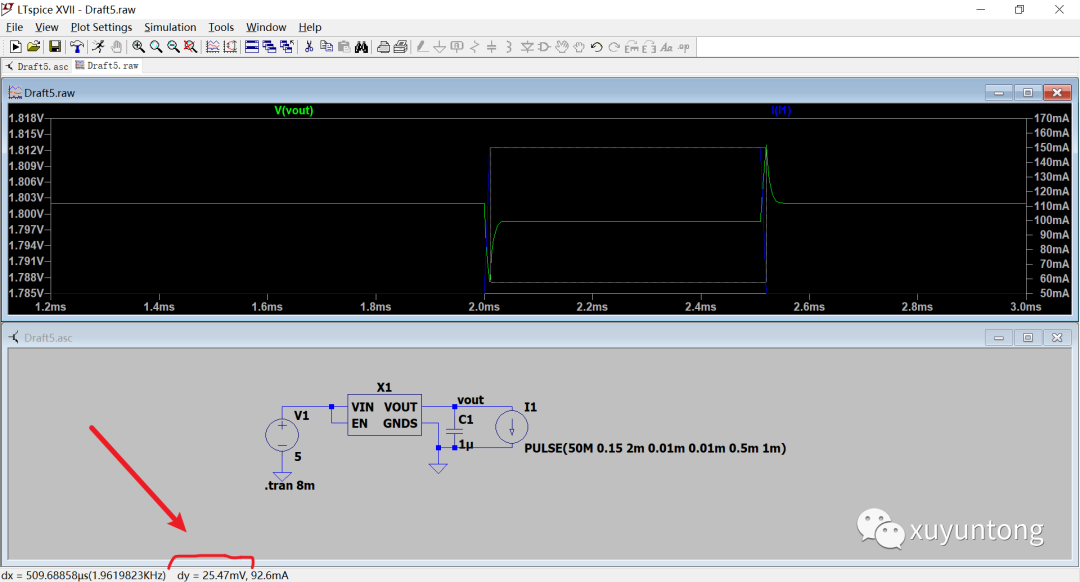1080x582 pixels.
Task: Open Find with the binoculars icon
Action: (361, 47)
